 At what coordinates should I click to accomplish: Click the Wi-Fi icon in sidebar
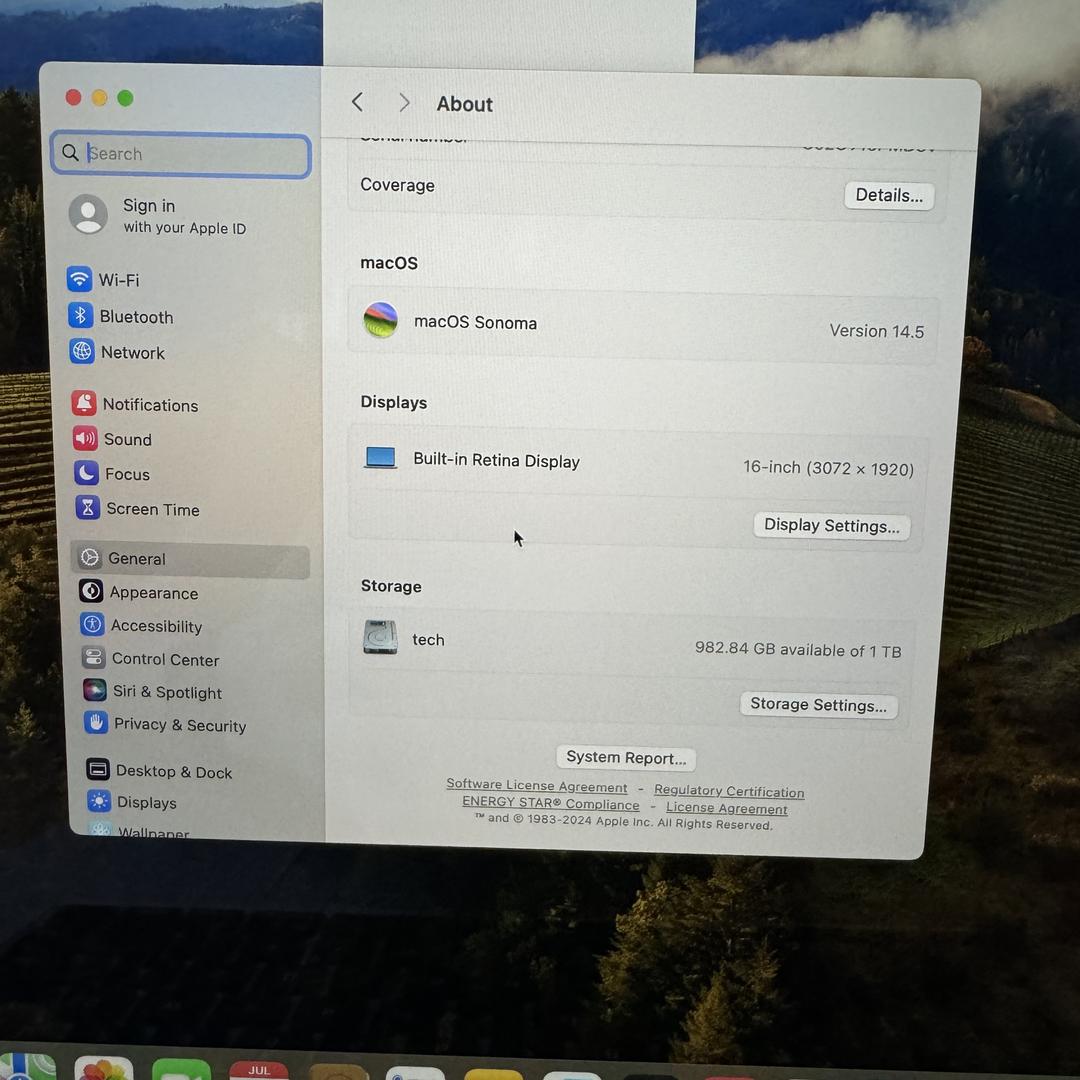point(79,279)
